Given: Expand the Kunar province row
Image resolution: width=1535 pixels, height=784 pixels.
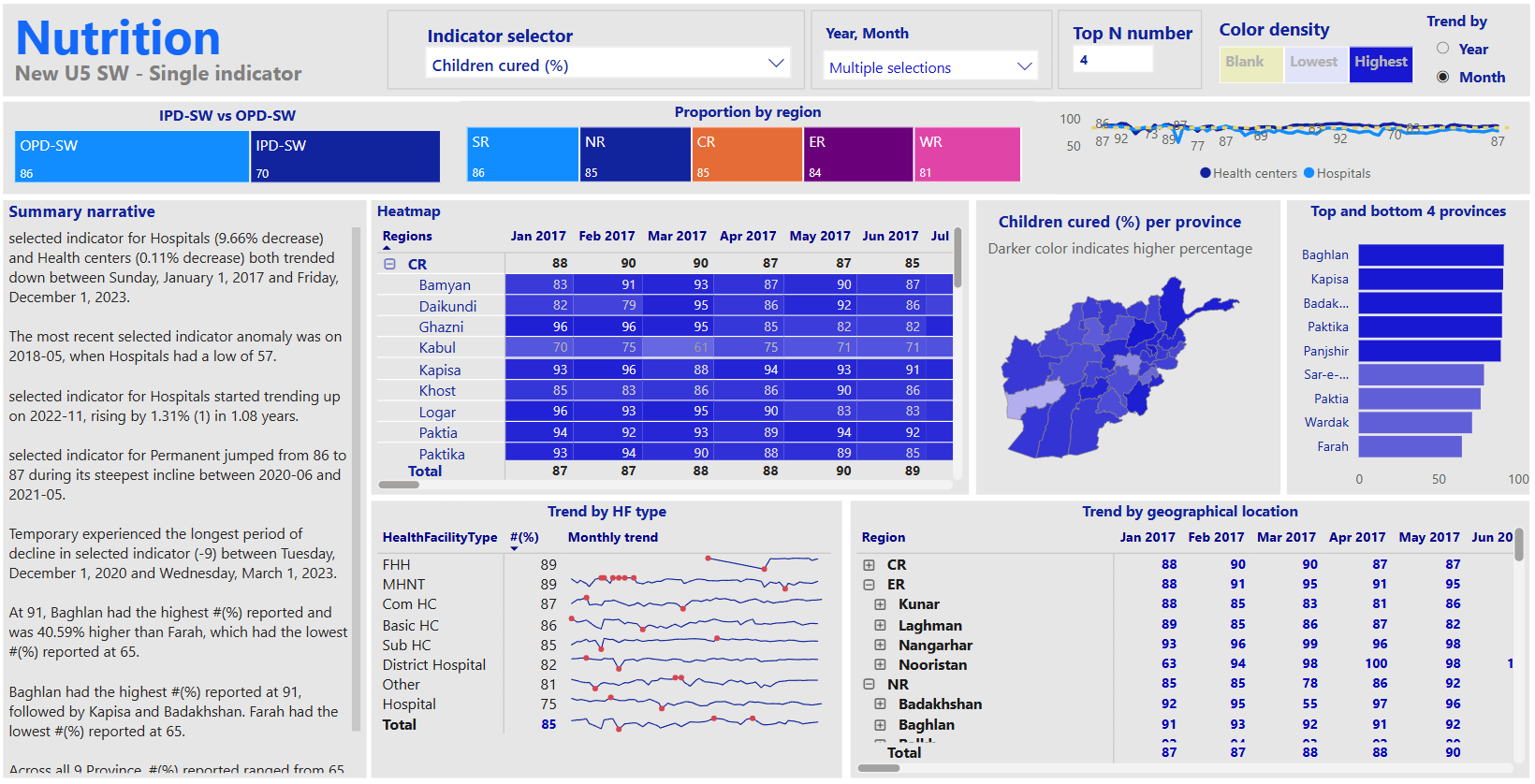Looking at the screenshot, I should coord(880,605).
